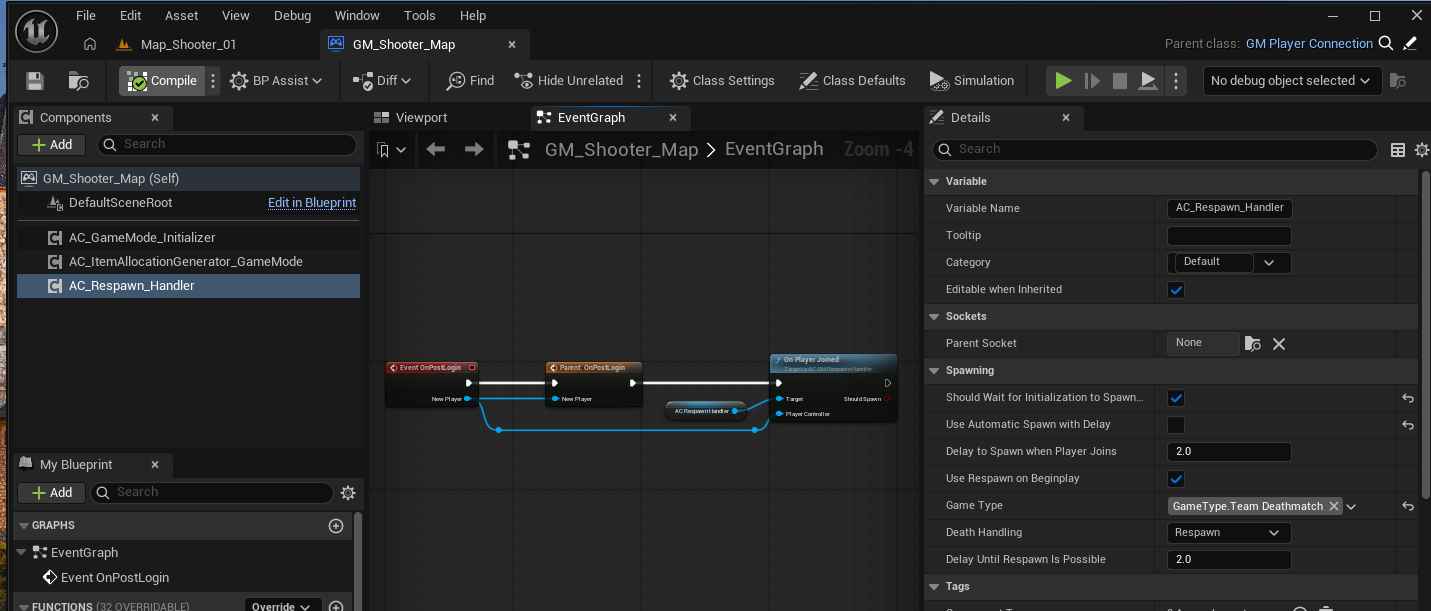Open GM Player Connection parent class link

pyautogui.click(x=1309, y=44)
